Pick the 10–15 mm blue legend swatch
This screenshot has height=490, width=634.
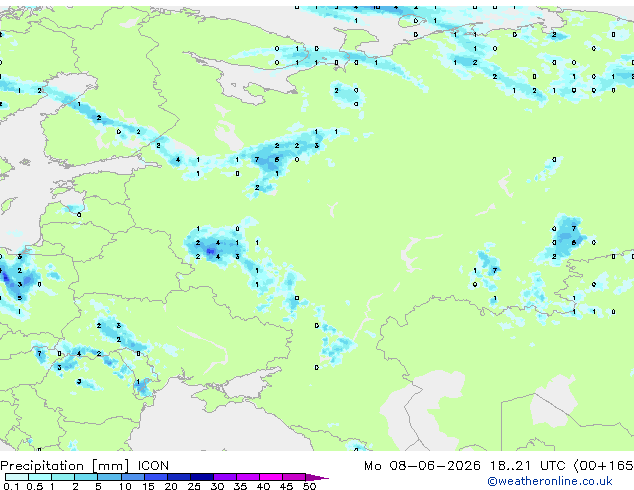pos(133,477)
